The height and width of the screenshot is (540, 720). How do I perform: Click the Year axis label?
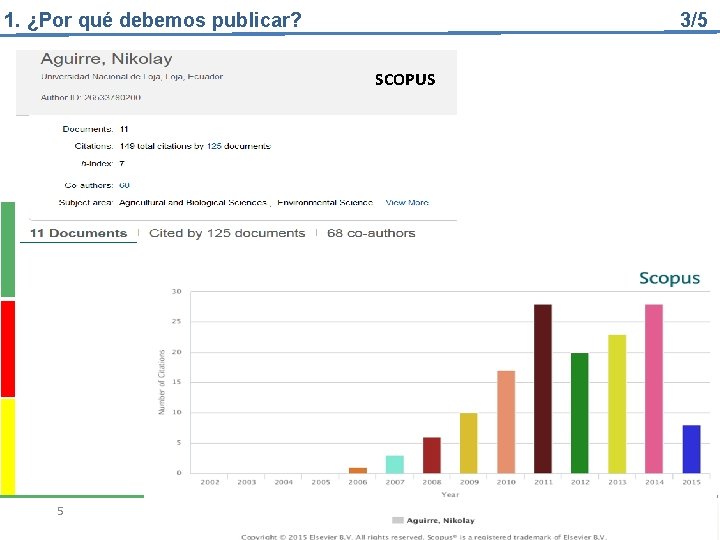pos(450,495)
